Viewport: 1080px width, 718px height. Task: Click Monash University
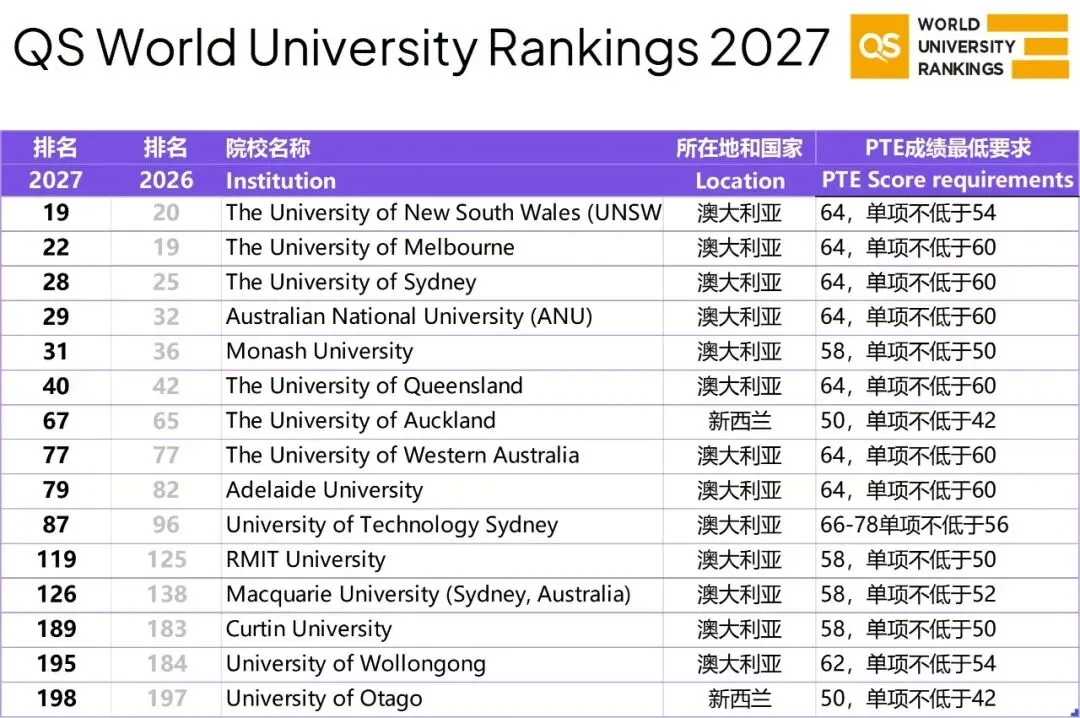click(x=320, y=351)
